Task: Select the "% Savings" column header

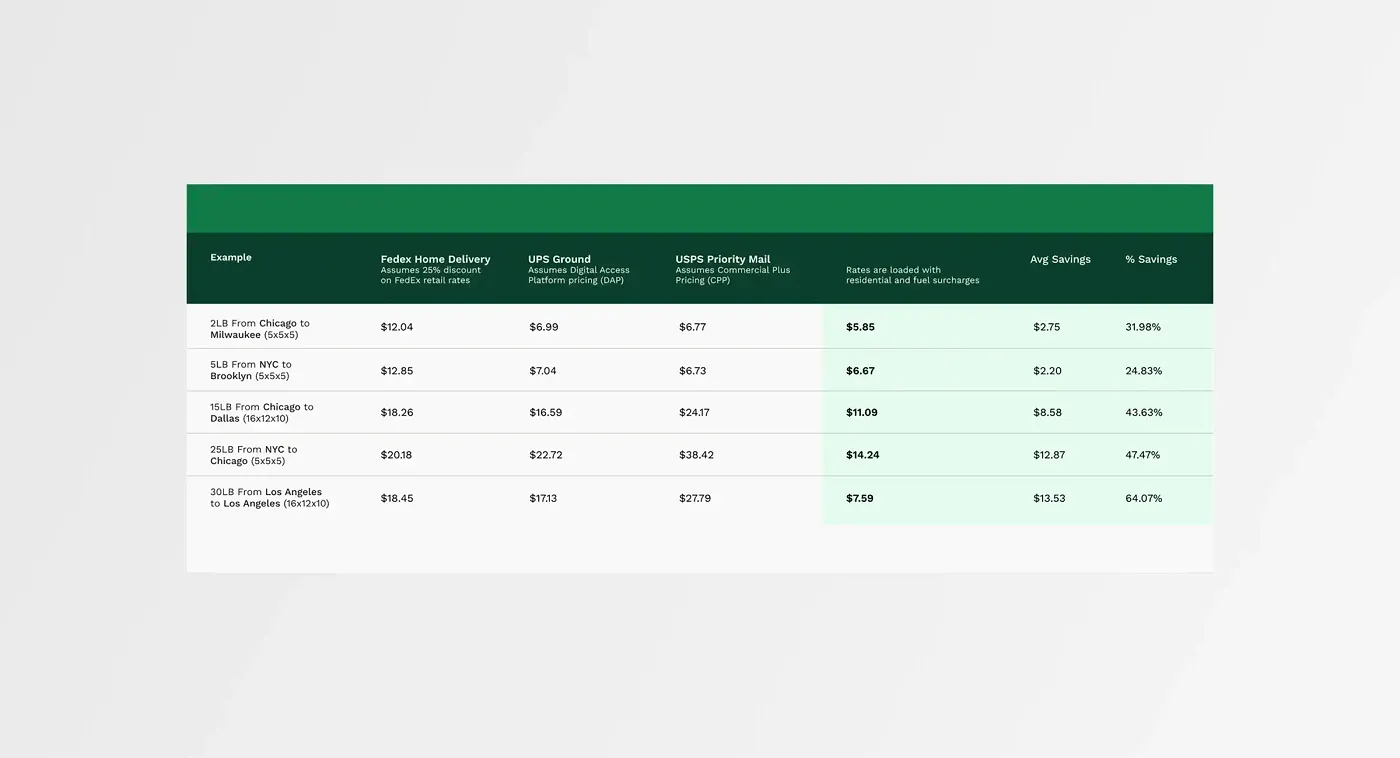Action: point(1151,259)
